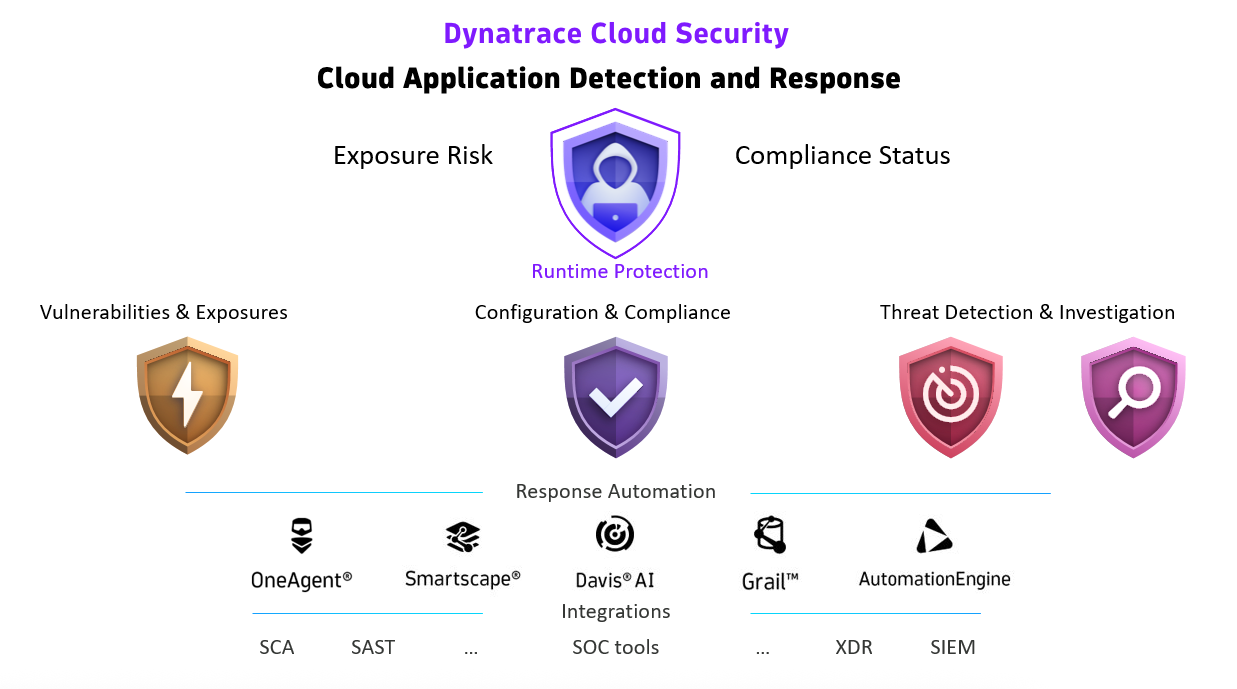Select the OneAgent icon
The image size is (1237, 689).
pyautogui.click(x=302, y=533)
